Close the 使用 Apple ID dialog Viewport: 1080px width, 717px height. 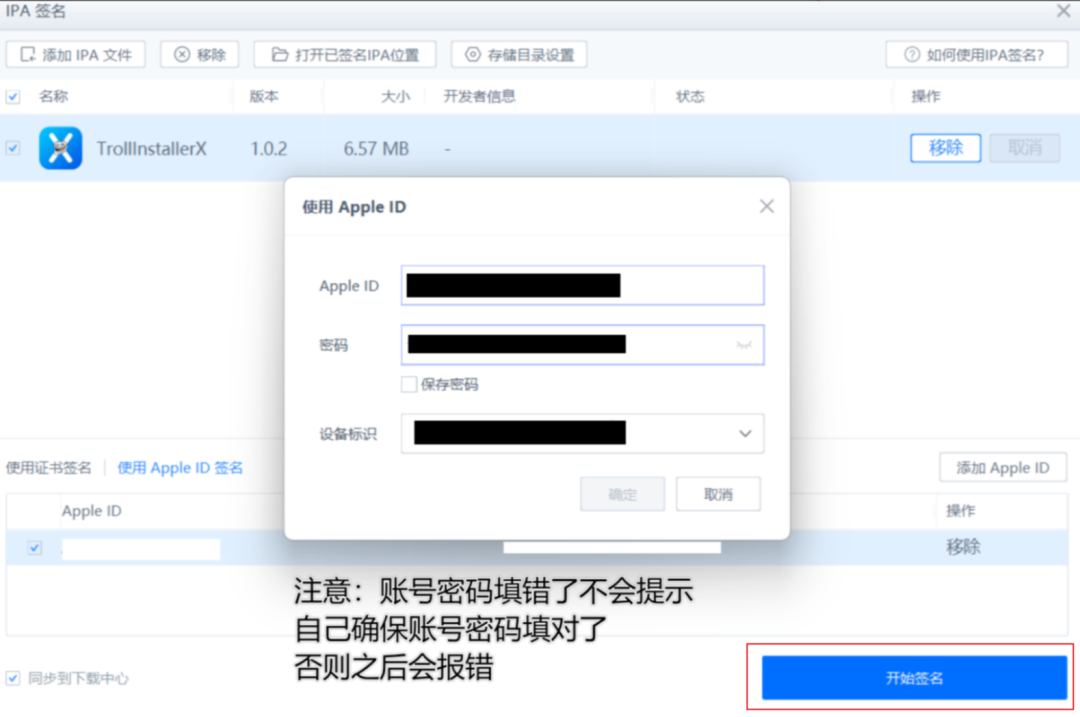pos(767,207)
